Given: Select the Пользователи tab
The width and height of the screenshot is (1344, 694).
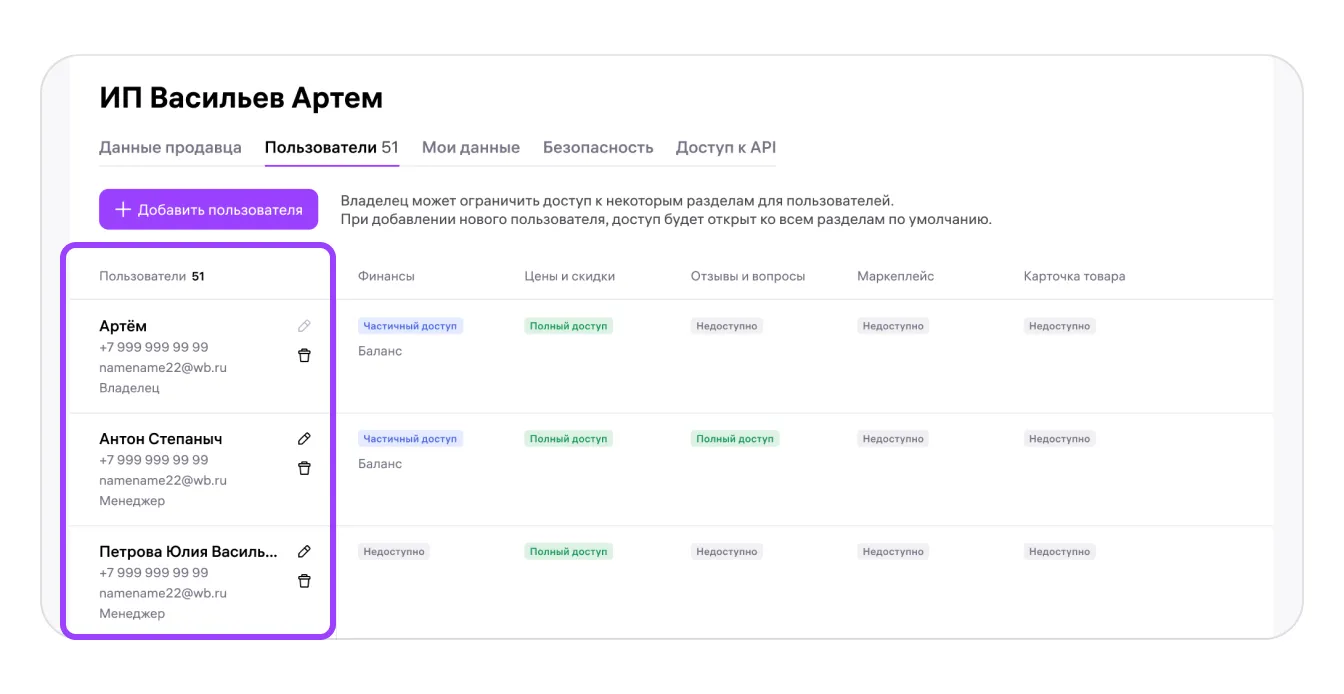Looking at the screenshot, I should coord(331,147).
